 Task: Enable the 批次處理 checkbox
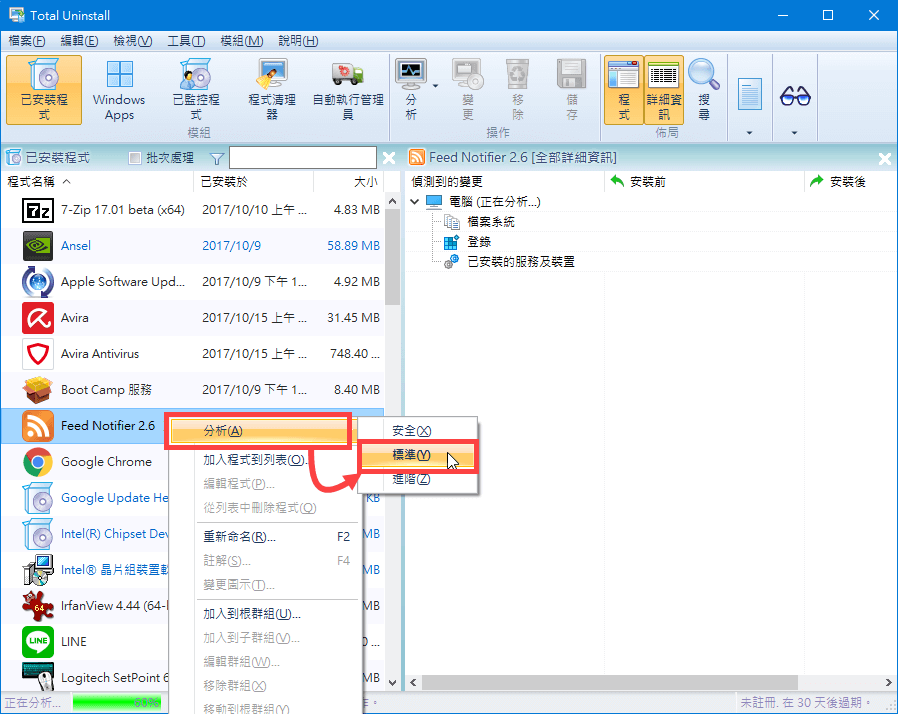(136, 158)
